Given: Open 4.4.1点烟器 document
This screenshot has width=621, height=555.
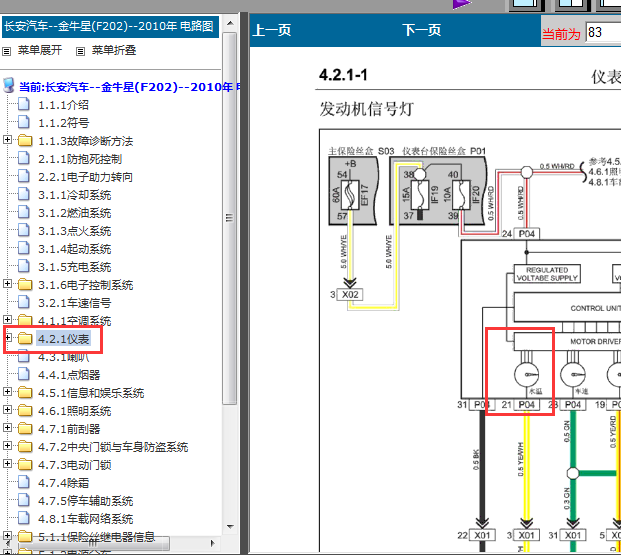Looking at the screenshot, I should pyautogui.click(x=69, y=375).
